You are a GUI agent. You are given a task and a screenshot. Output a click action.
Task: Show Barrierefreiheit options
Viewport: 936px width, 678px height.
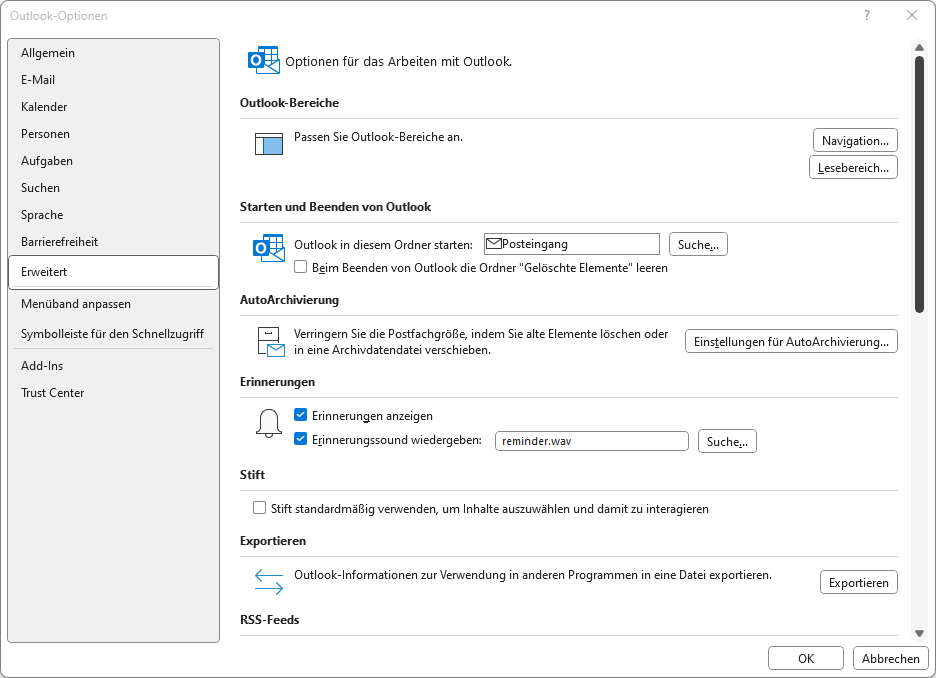pyautogui.click(x=113, y=242)
